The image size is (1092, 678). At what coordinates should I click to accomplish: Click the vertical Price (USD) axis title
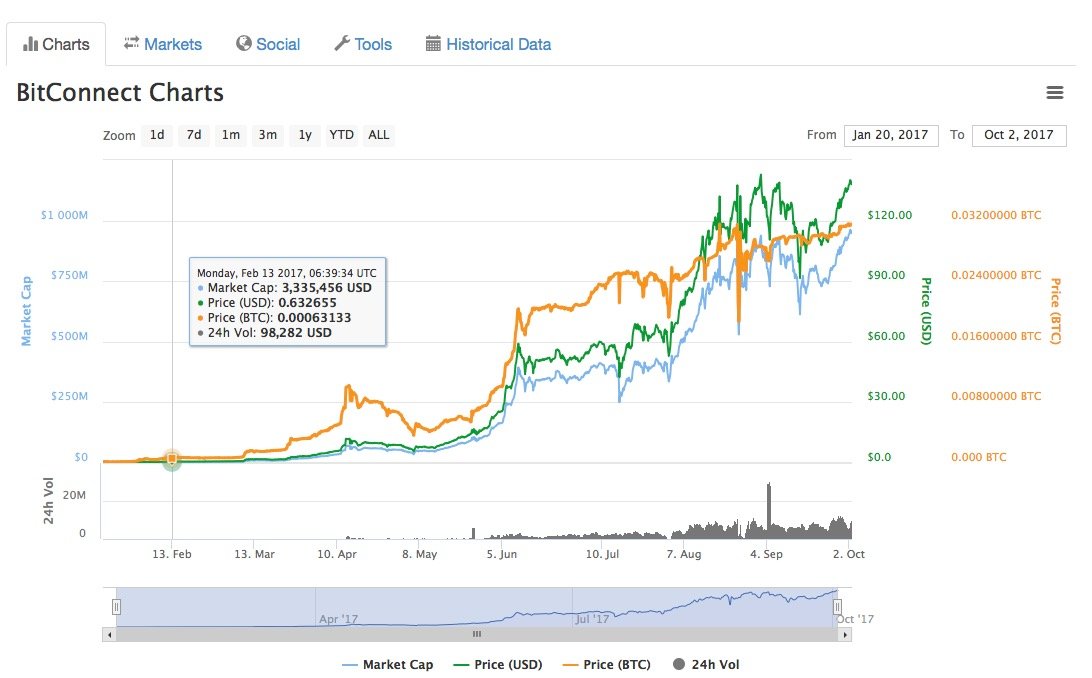click(926, 310)
